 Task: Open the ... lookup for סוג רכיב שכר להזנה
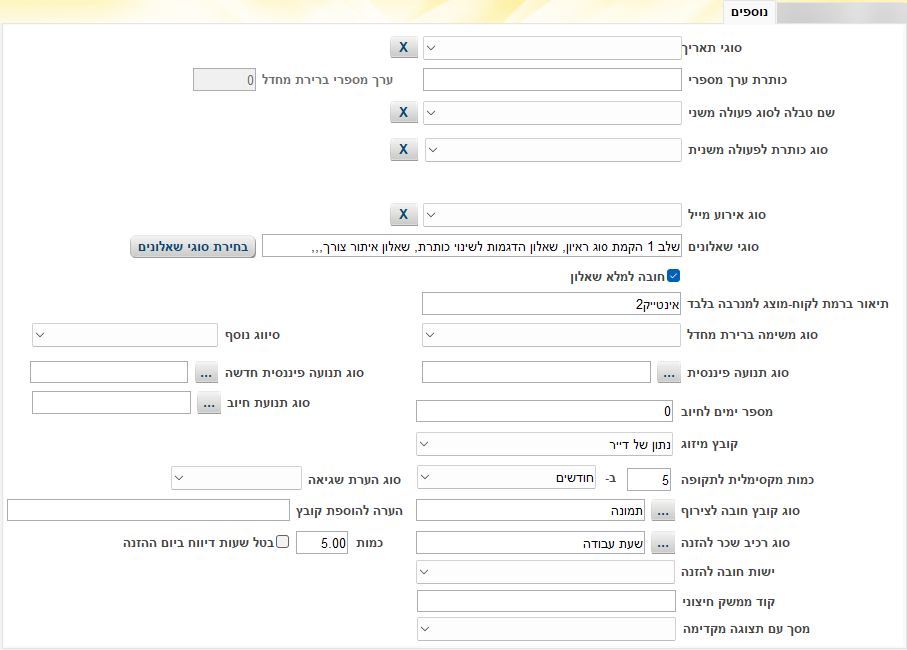click(x=662, y=544)
